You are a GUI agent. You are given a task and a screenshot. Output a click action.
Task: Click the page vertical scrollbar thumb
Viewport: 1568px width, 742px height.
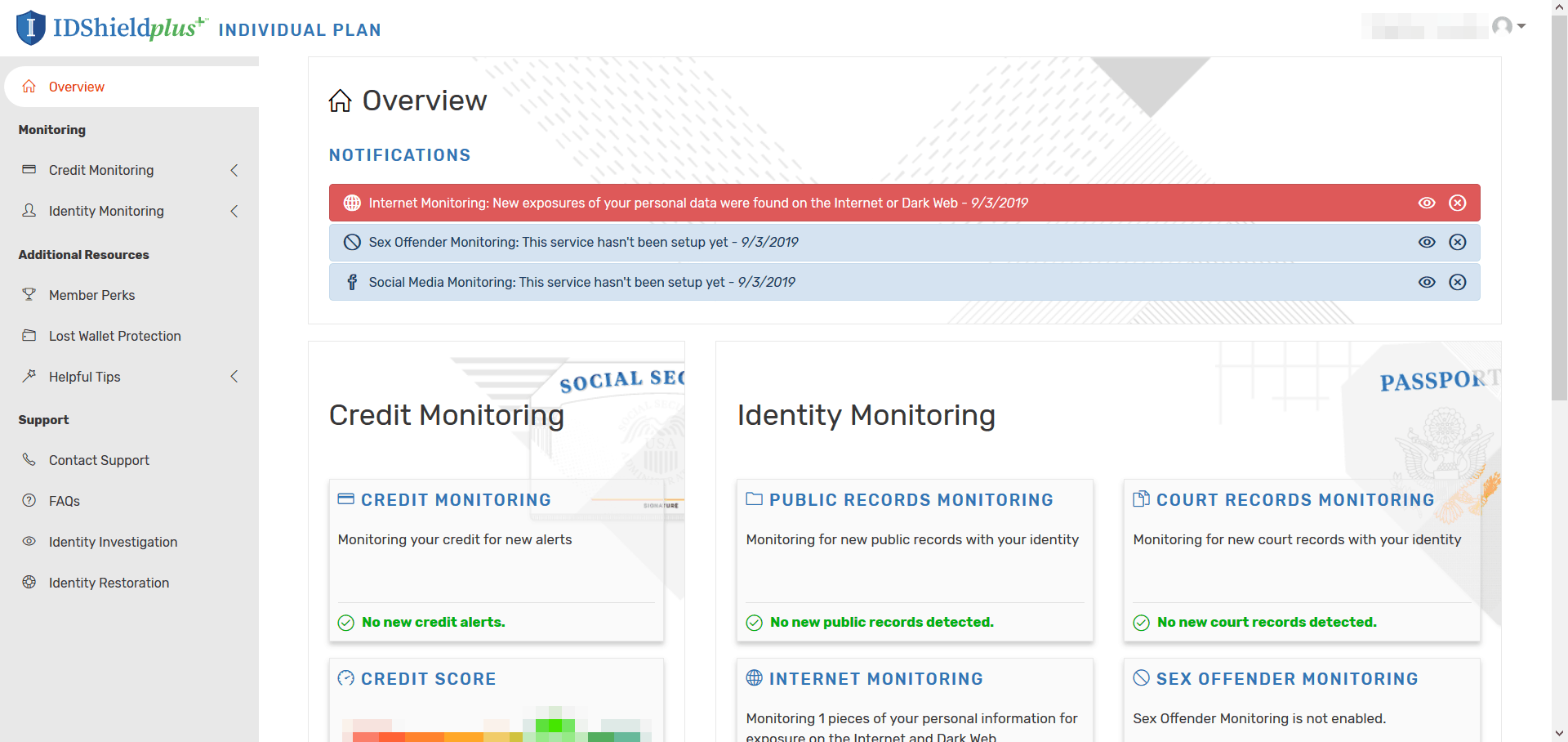pyautogui.click(x=1559, y=208)
